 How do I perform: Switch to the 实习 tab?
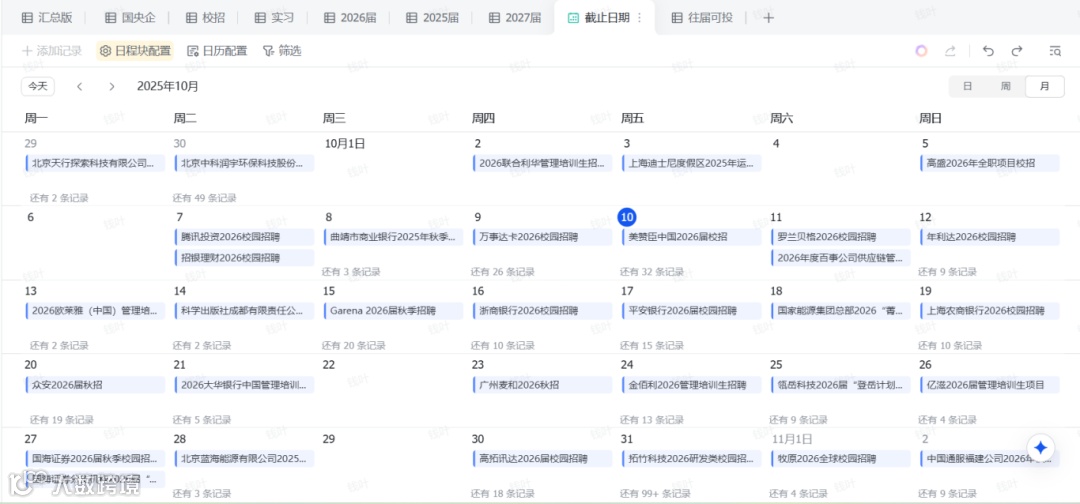click(274, 18)
